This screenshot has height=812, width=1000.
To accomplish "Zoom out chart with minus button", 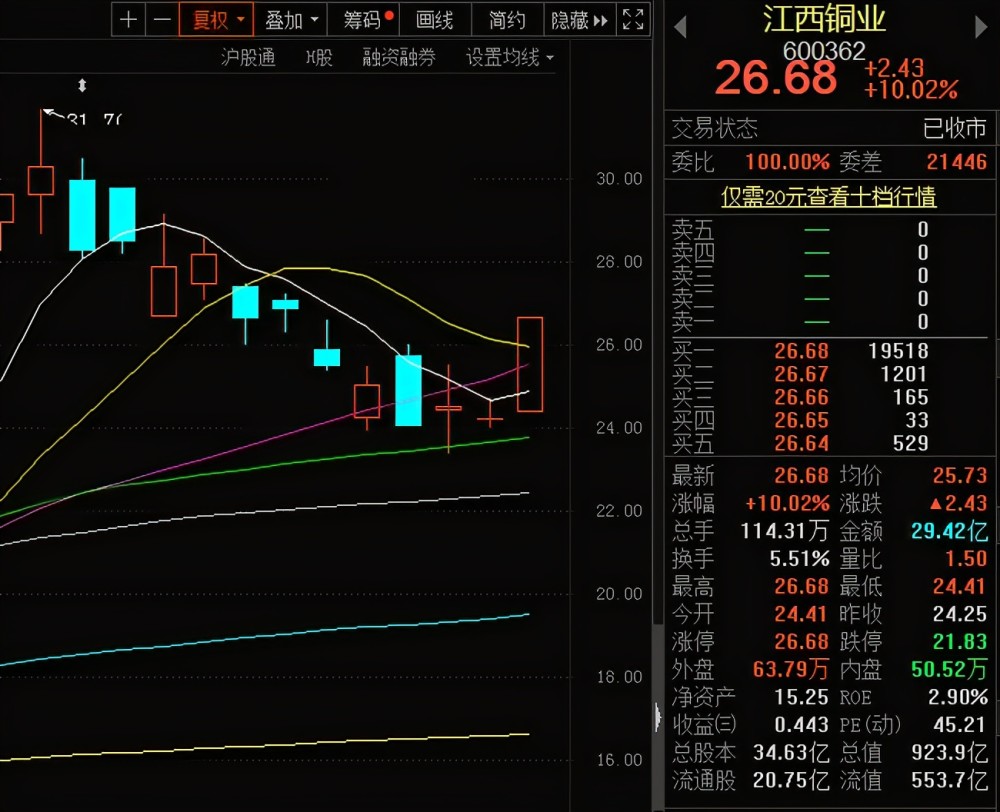I will pos(162,20).
